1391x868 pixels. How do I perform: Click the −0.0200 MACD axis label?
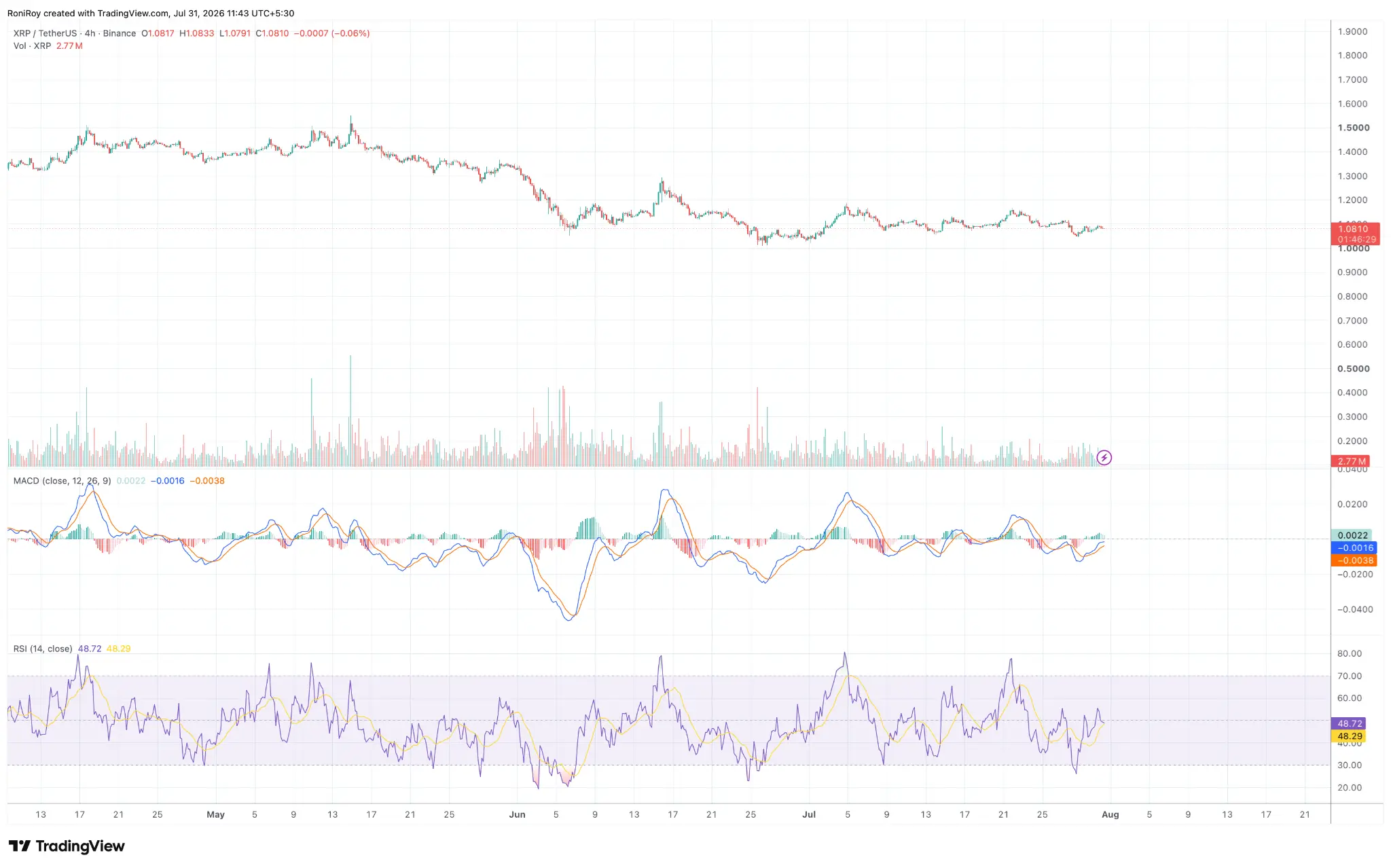point(1355,575)
